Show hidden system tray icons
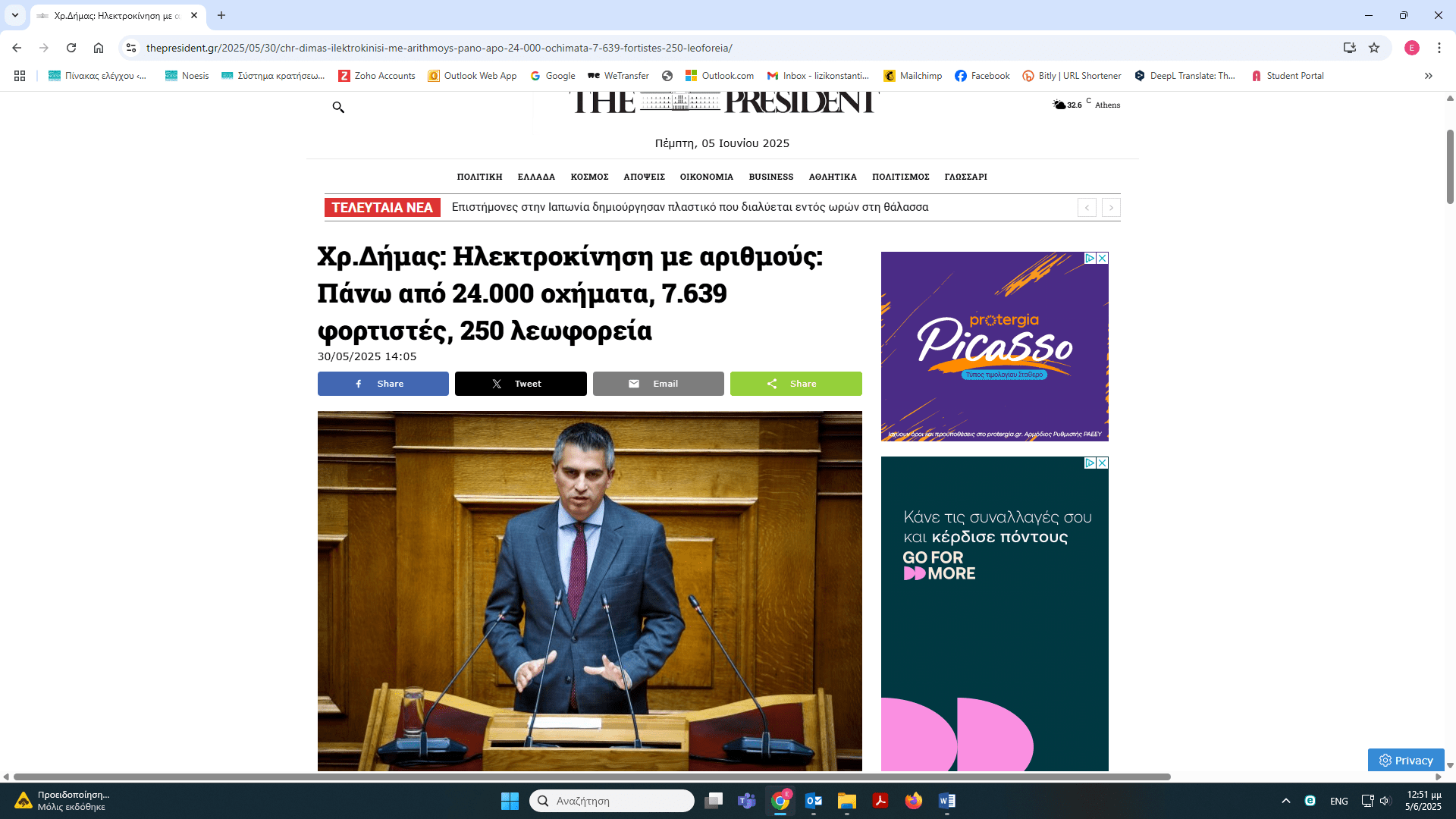Image resolution: width=1456 pixels, height=819 pixels. tap(1285, 801)
